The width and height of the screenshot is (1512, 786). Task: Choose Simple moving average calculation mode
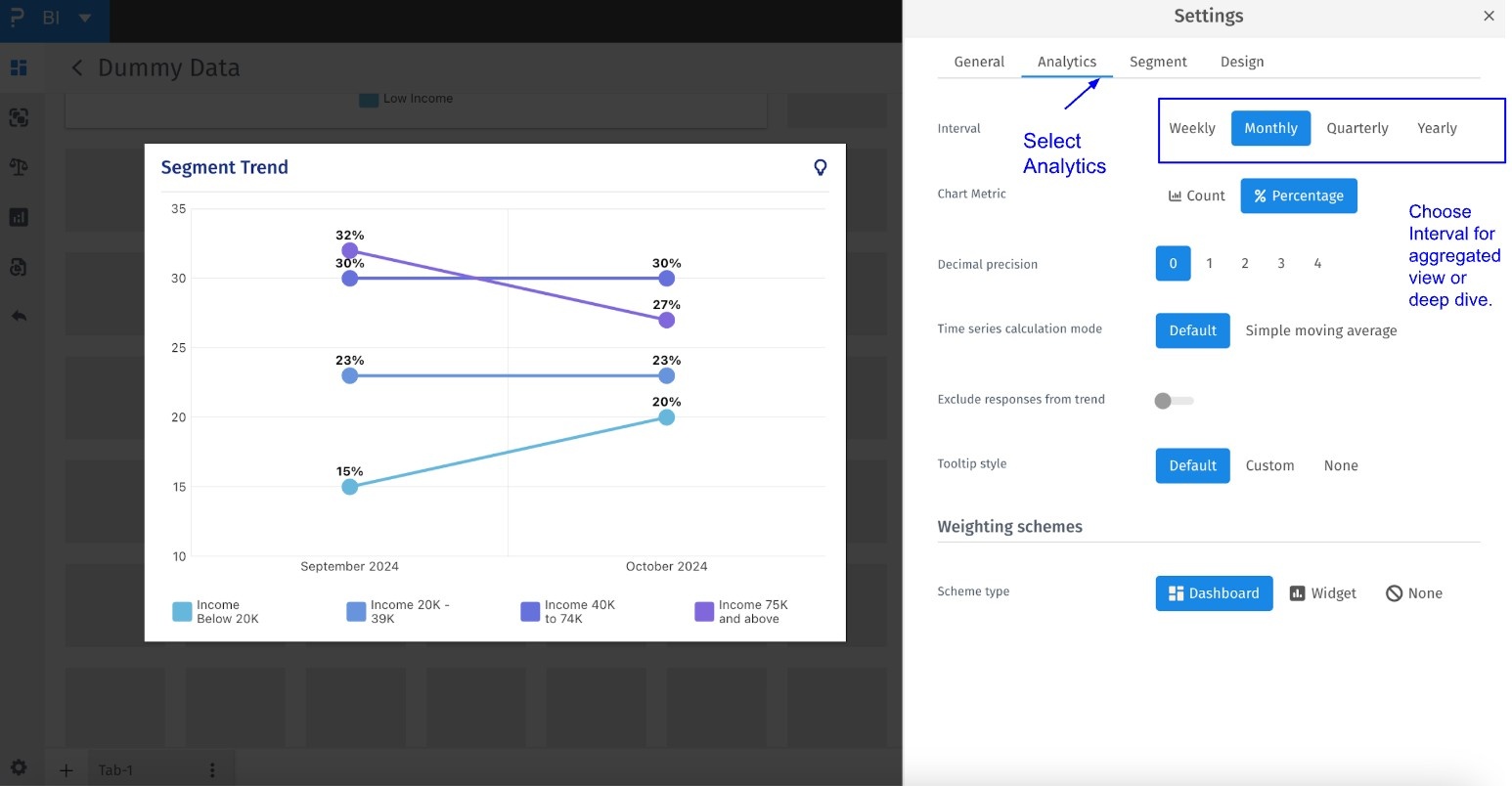(1321, 330)
